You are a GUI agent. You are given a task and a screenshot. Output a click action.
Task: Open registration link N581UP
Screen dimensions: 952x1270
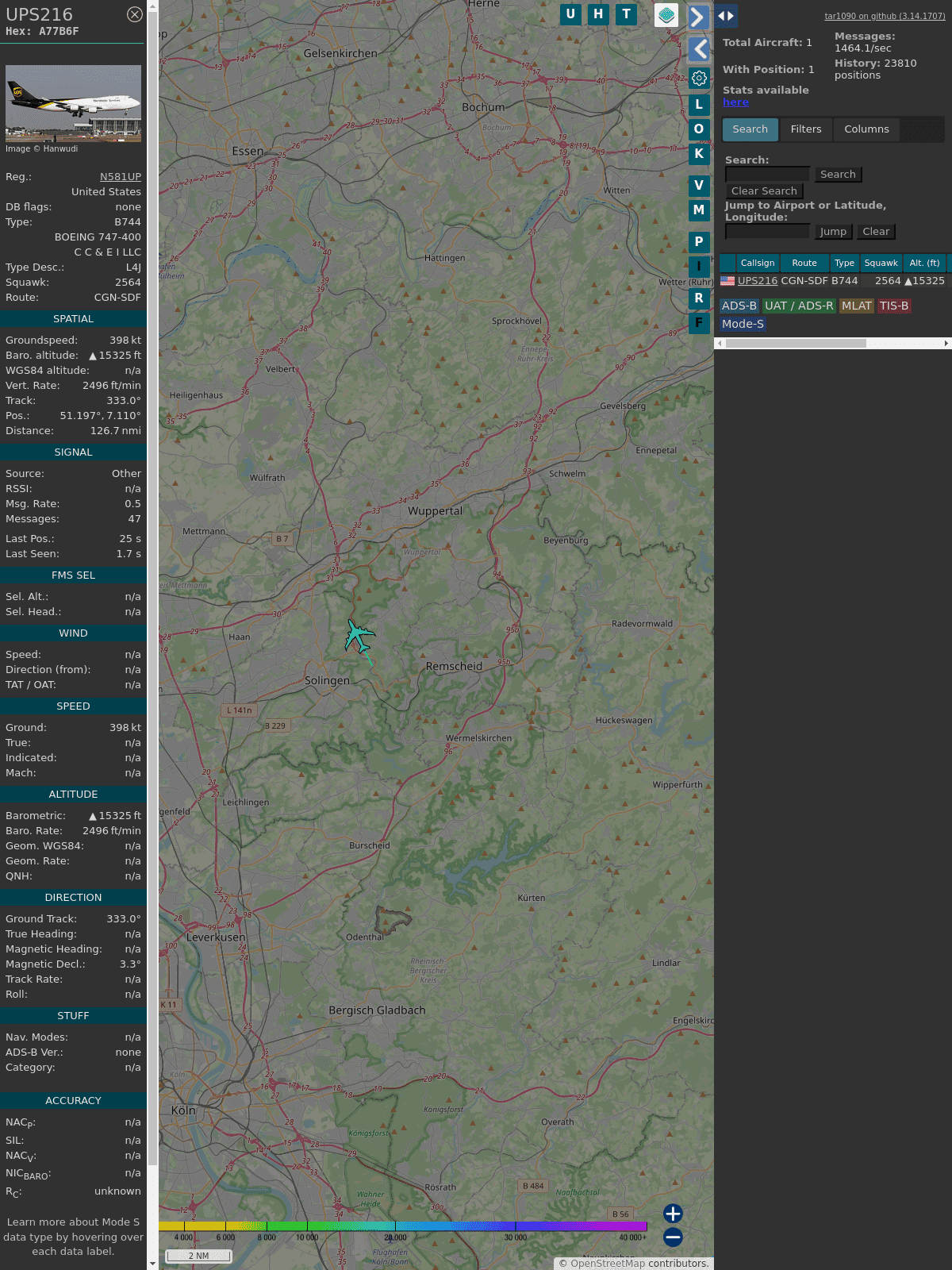point(121,177)
